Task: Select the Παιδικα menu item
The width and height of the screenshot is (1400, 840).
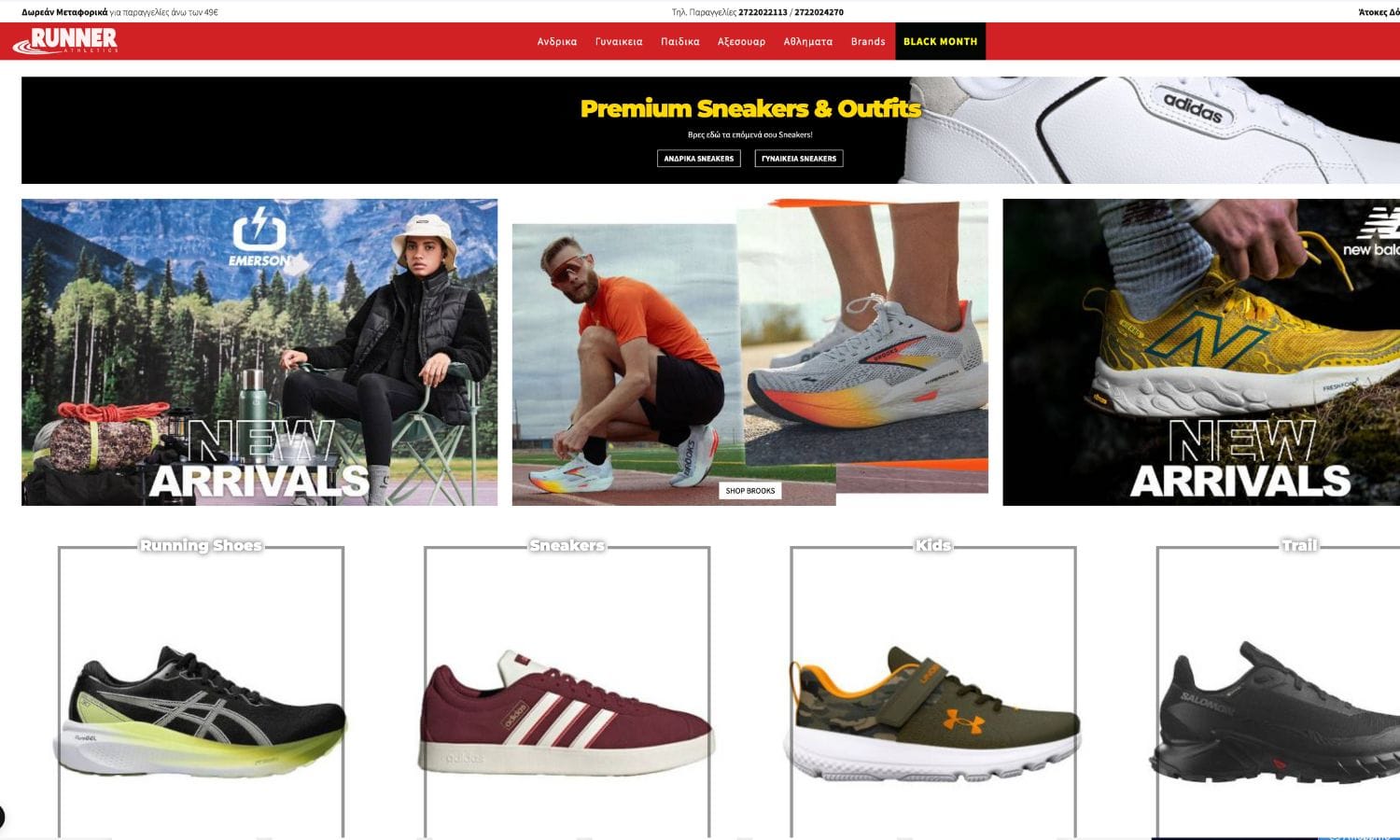Action: click(680, 41)
